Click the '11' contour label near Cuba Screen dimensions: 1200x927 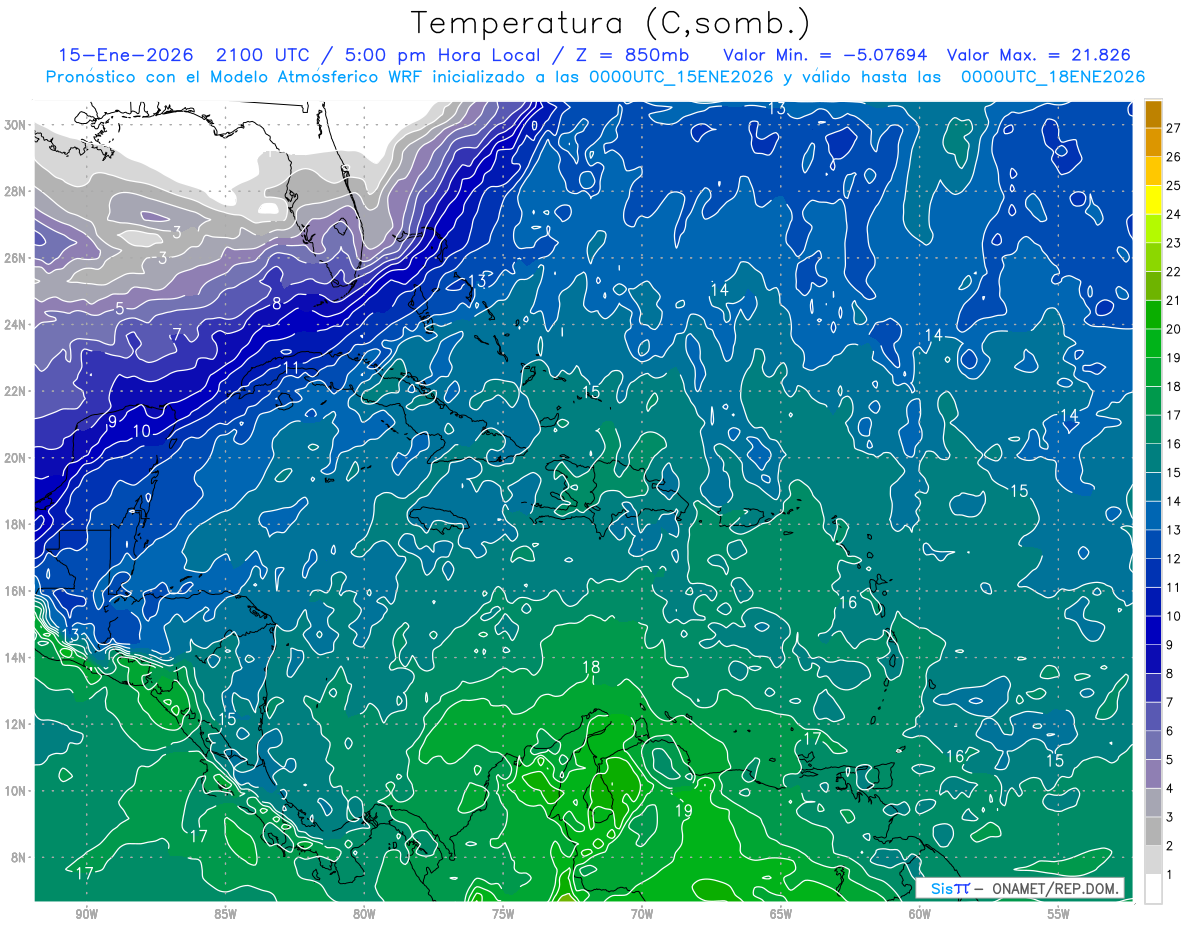[291, 367]
